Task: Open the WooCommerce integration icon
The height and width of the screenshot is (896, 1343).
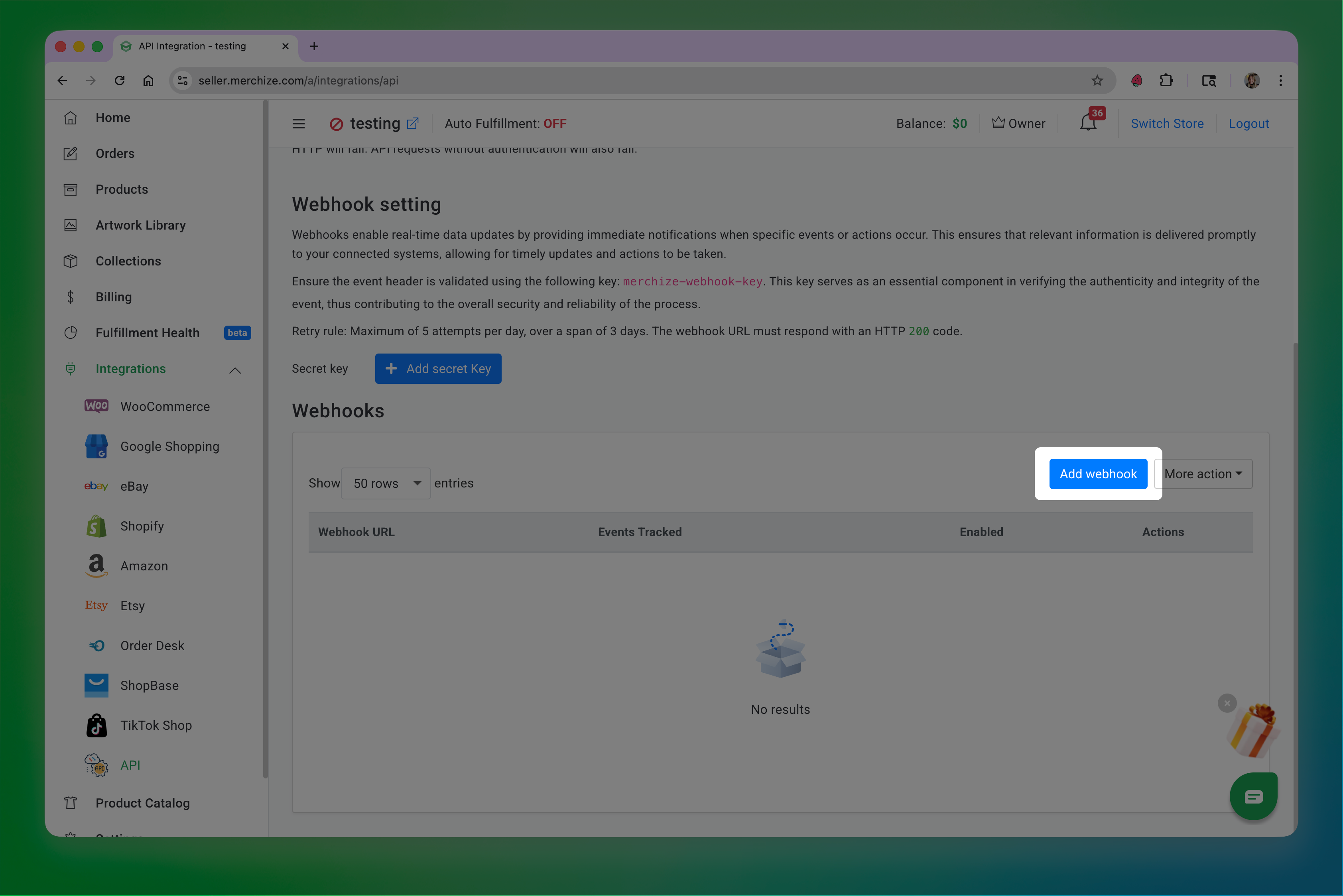Action: coord(96,406)
